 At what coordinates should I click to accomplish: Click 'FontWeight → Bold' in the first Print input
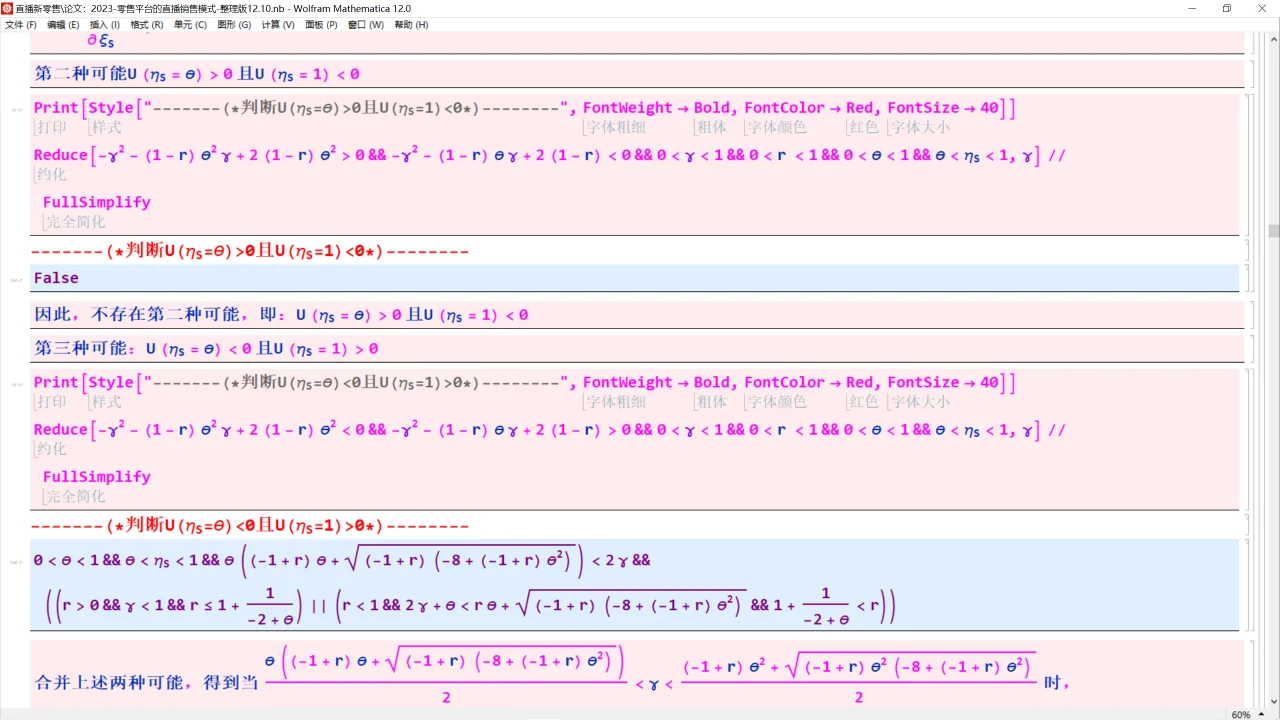657,108
